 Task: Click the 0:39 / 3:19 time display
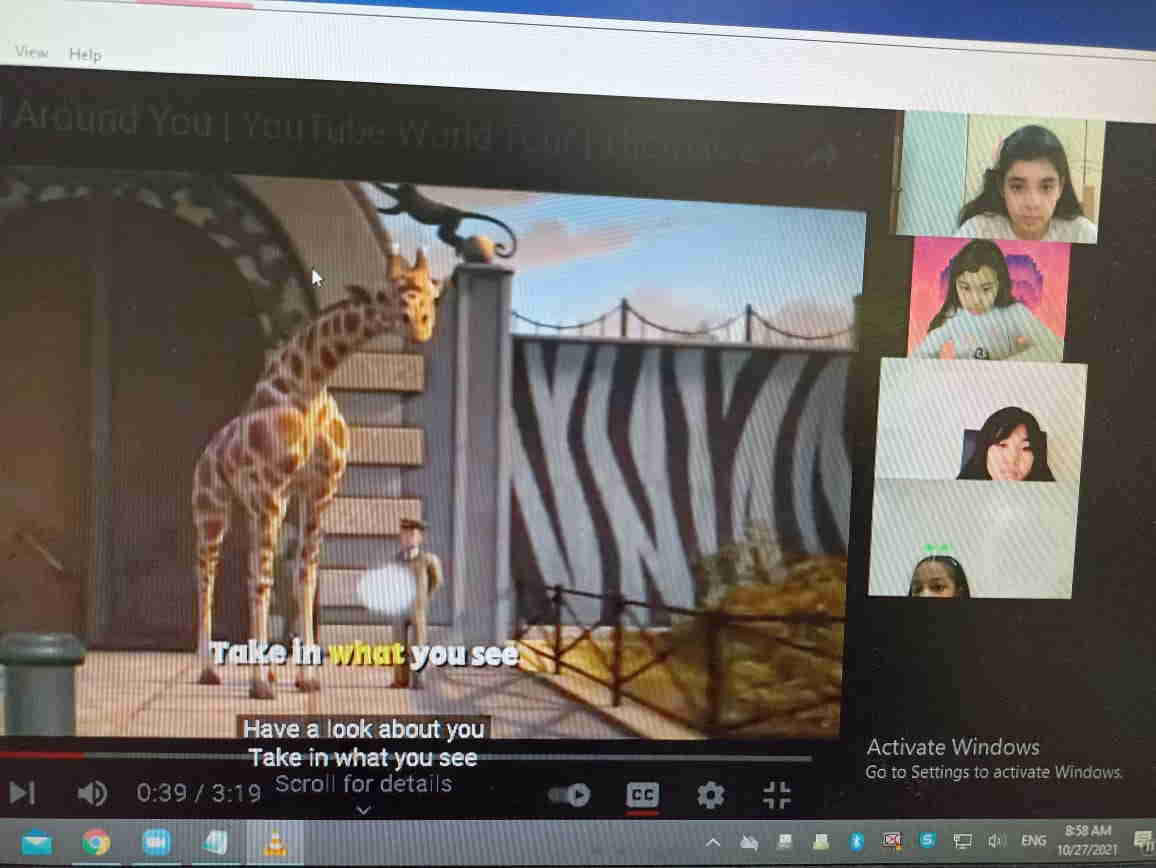(x=198, y=793)
